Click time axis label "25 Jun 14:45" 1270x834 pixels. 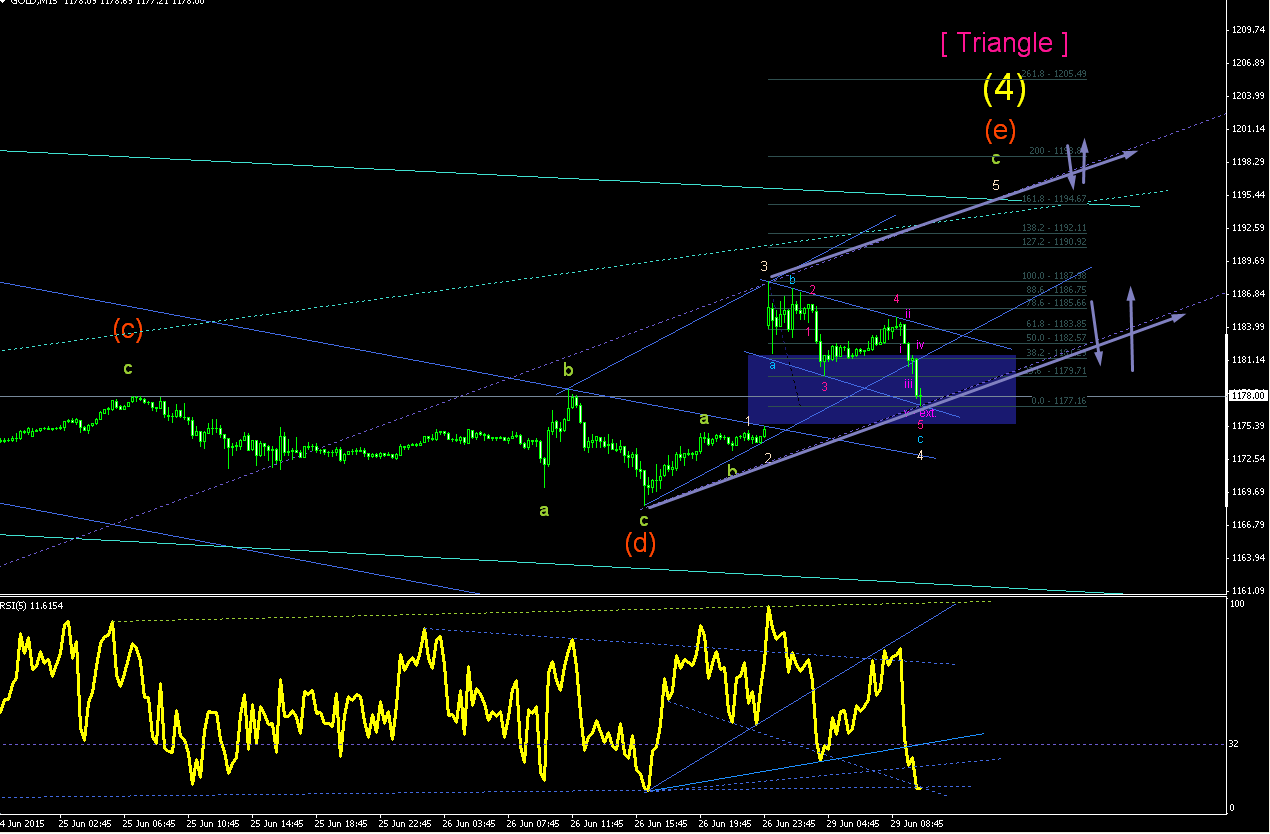point(277,825)
